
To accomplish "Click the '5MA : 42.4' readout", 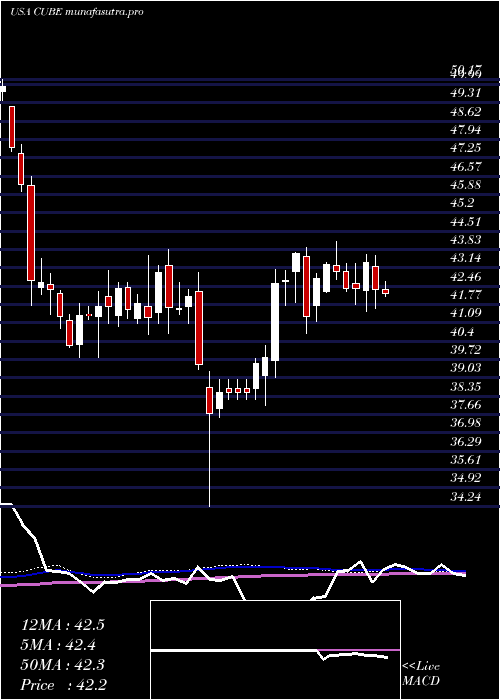I will point(58,645).
